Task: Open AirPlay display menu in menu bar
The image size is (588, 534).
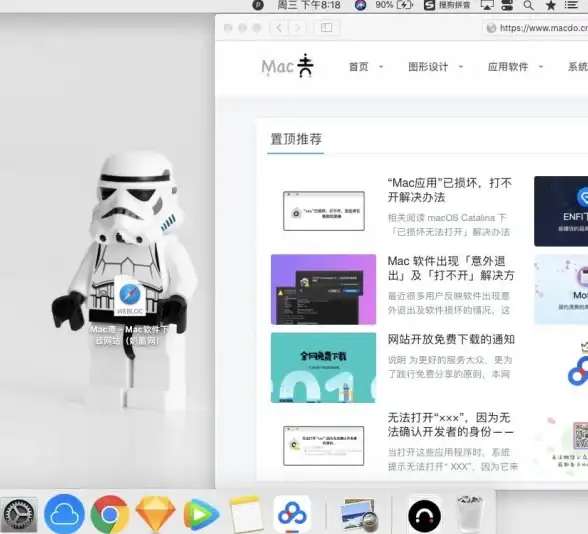Action: tap(487, 5)
